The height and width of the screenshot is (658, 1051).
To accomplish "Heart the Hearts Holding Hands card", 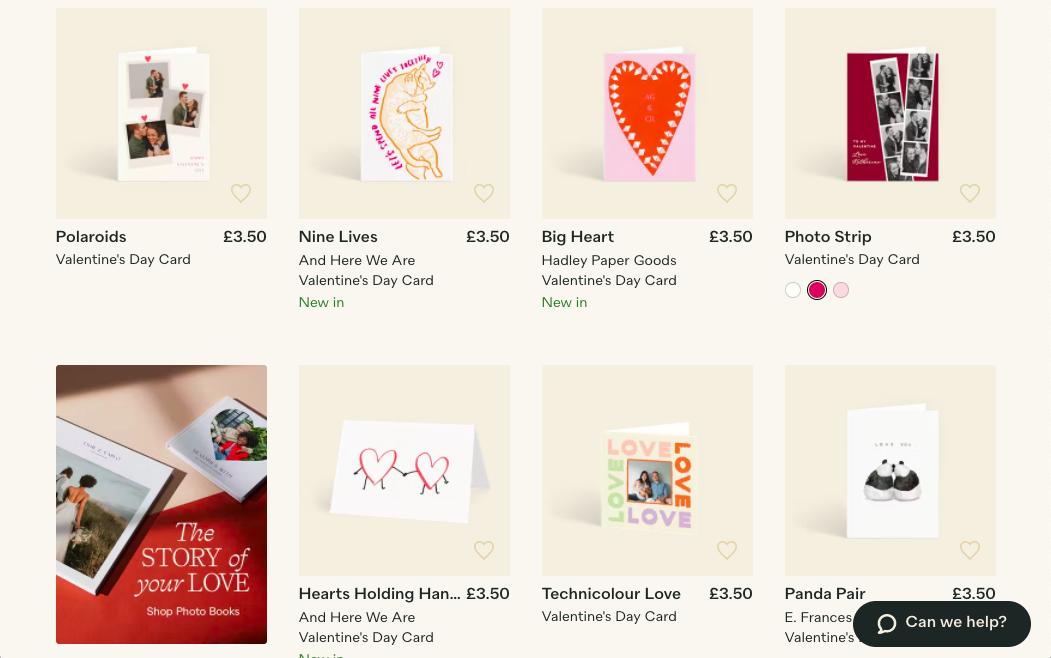I will click(x=484, y=550).
